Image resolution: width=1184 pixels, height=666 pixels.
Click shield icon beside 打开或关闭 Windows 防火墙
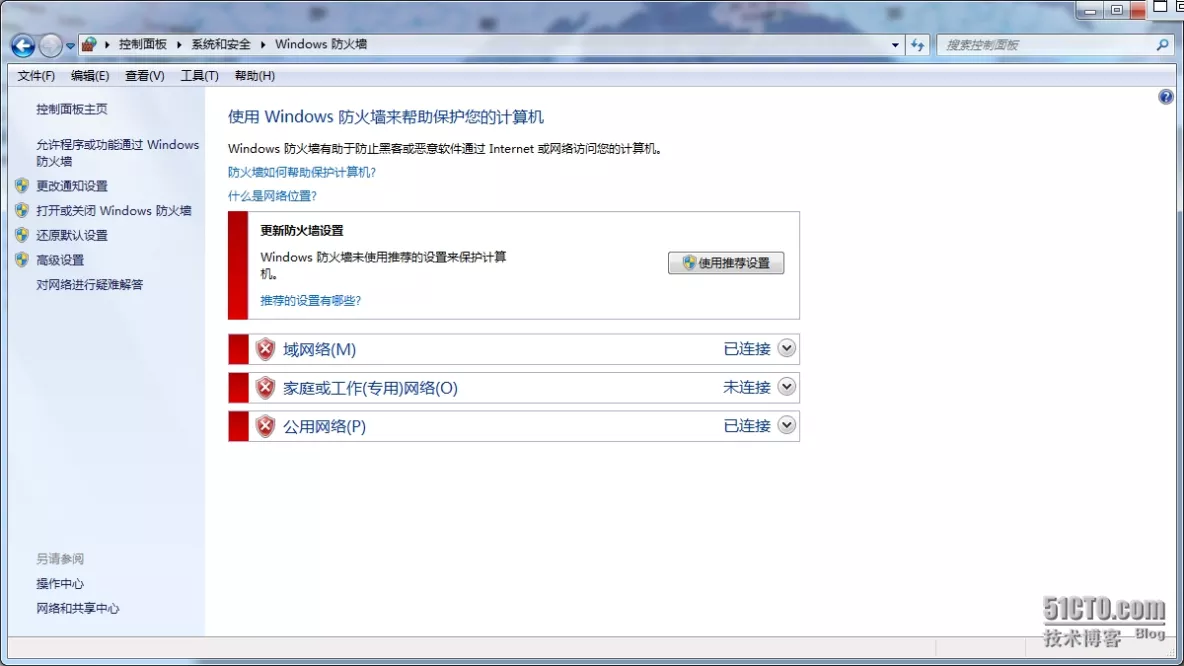pos(22,210)
